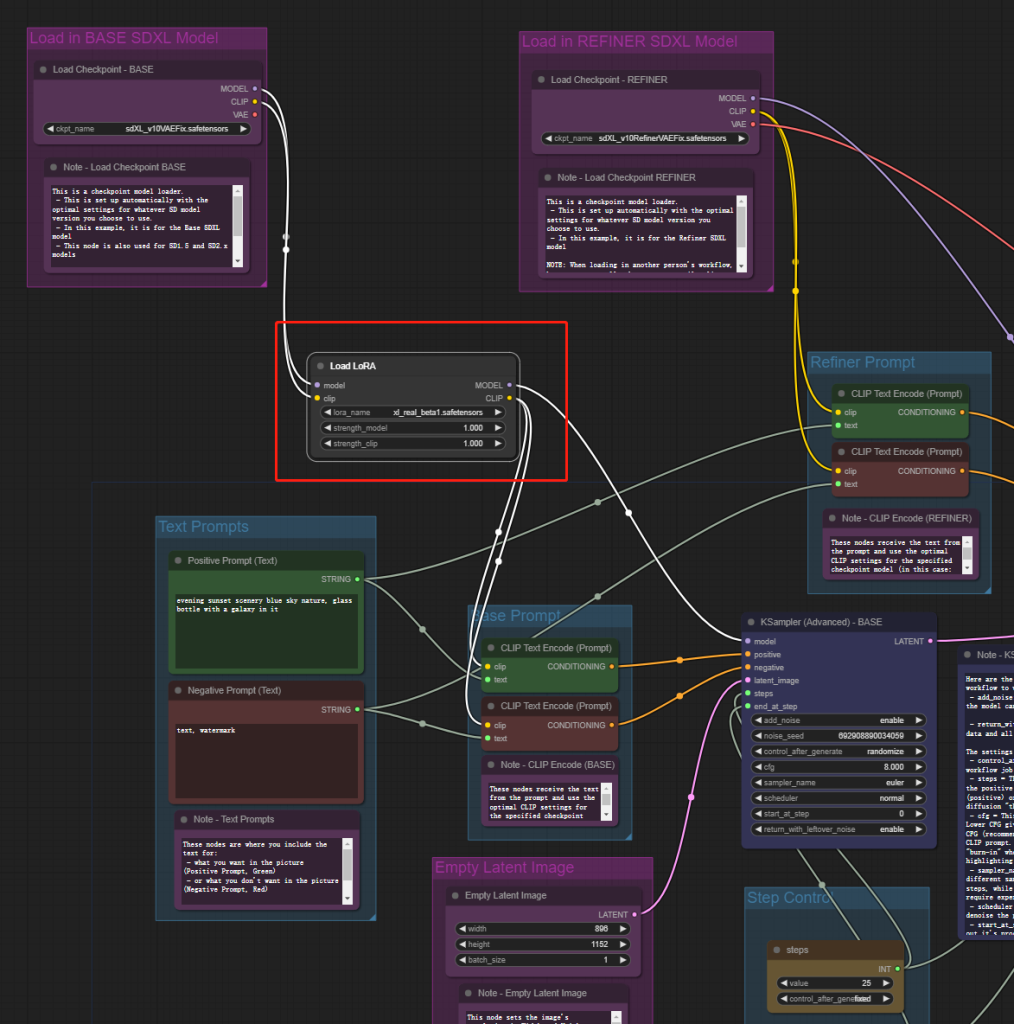Click the INT output port on steps node
The width and height of the screenshot is (1014, 1024).
(x=898, y=968)
